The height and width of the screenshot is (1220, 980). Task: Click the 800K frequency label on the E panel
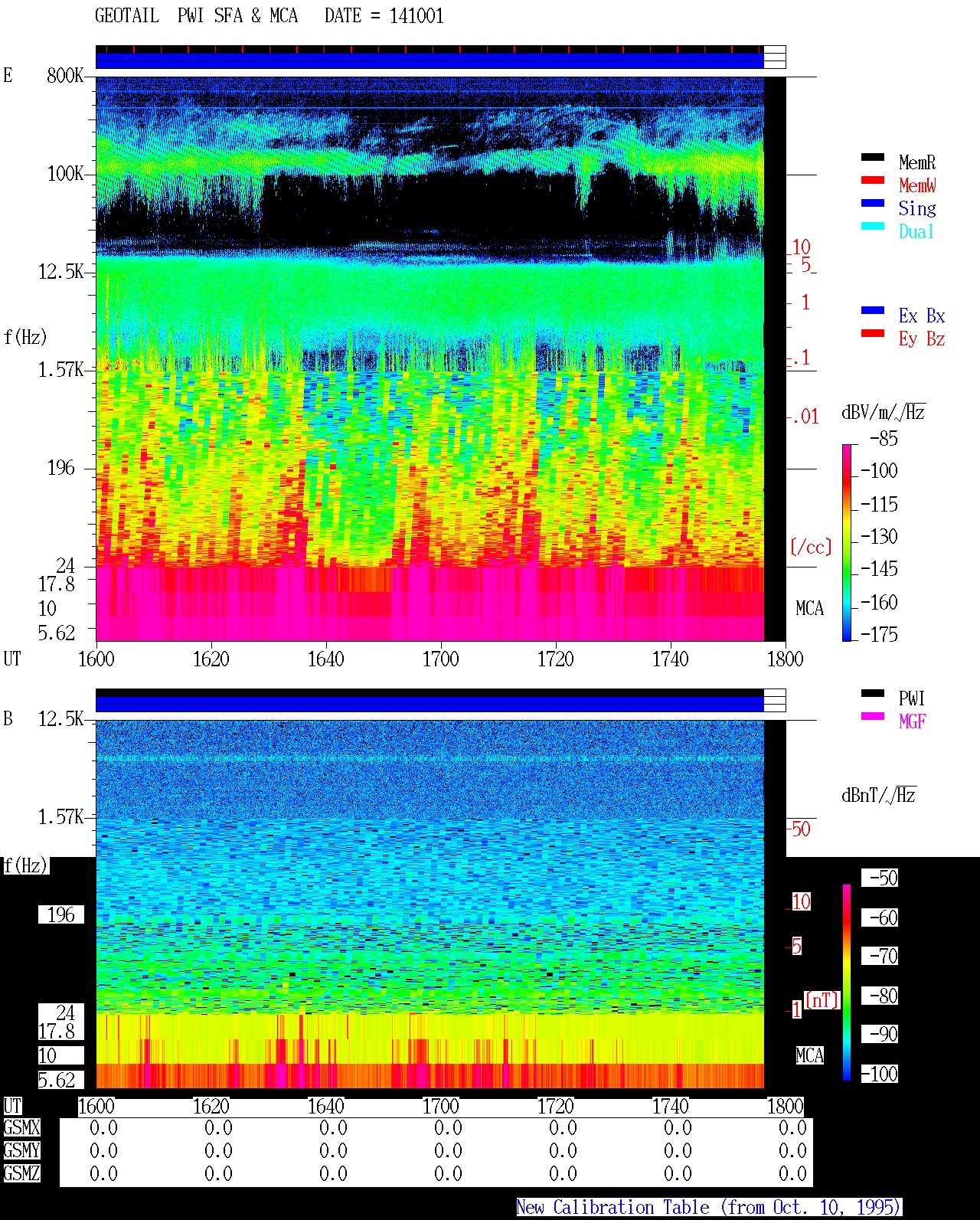click(x=65, y=76)
